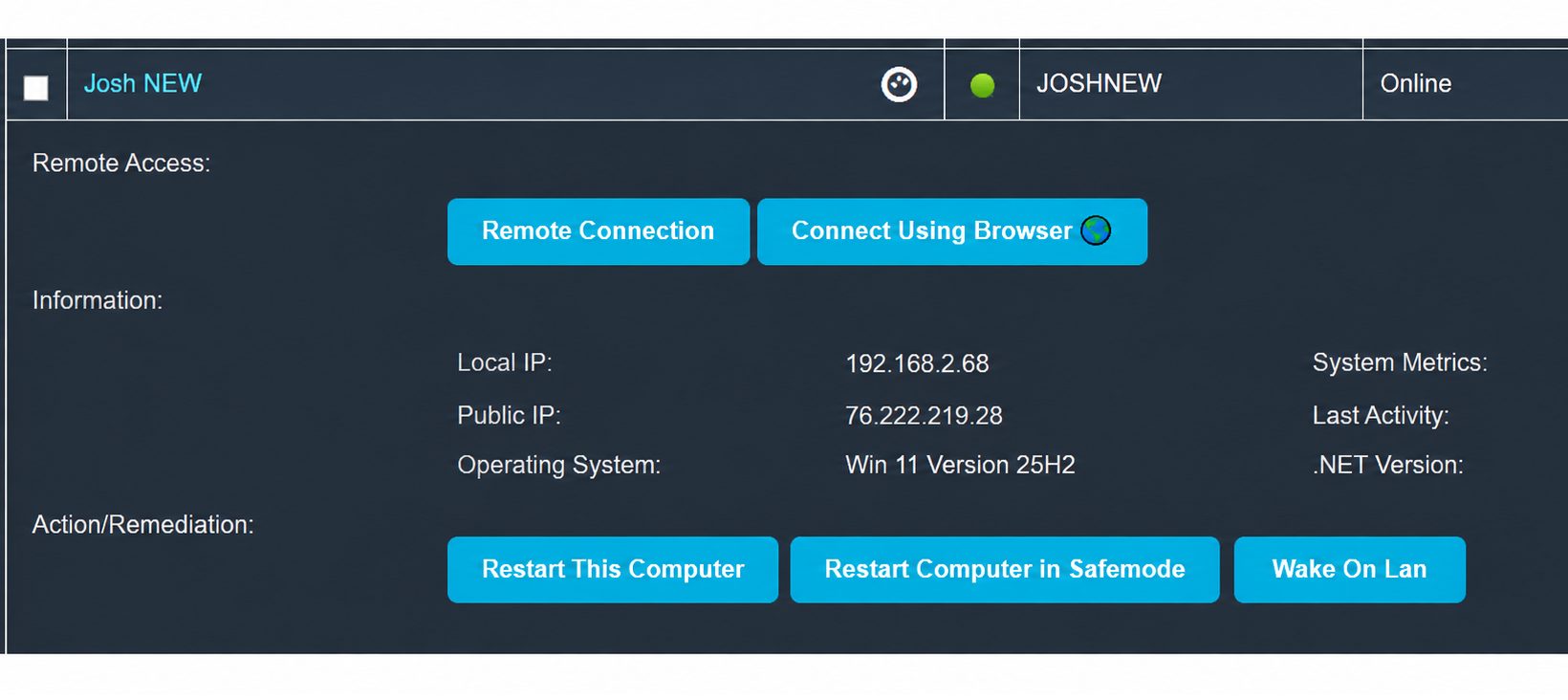Click the Win 11 Version 25H2 value
Image resolution: width=1568 pixels, height=700 pixels.
pos(960,465)
